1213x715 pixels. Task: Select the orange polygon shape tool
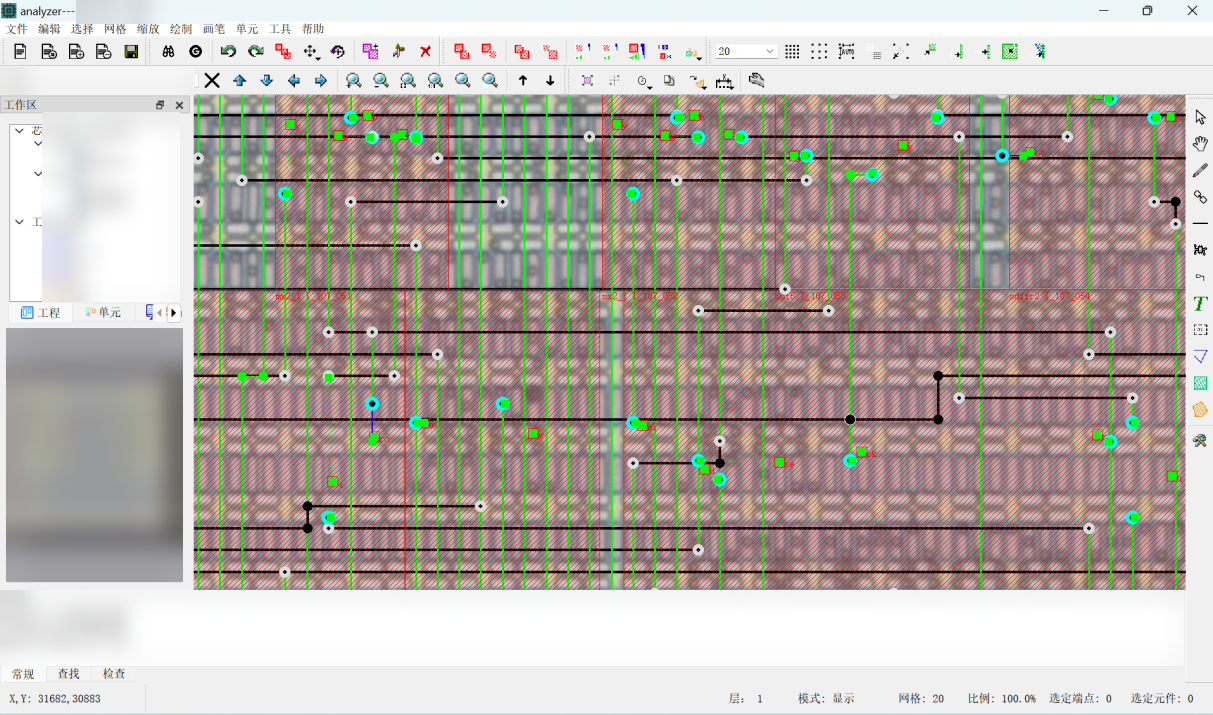click(x=1200, y=409)
